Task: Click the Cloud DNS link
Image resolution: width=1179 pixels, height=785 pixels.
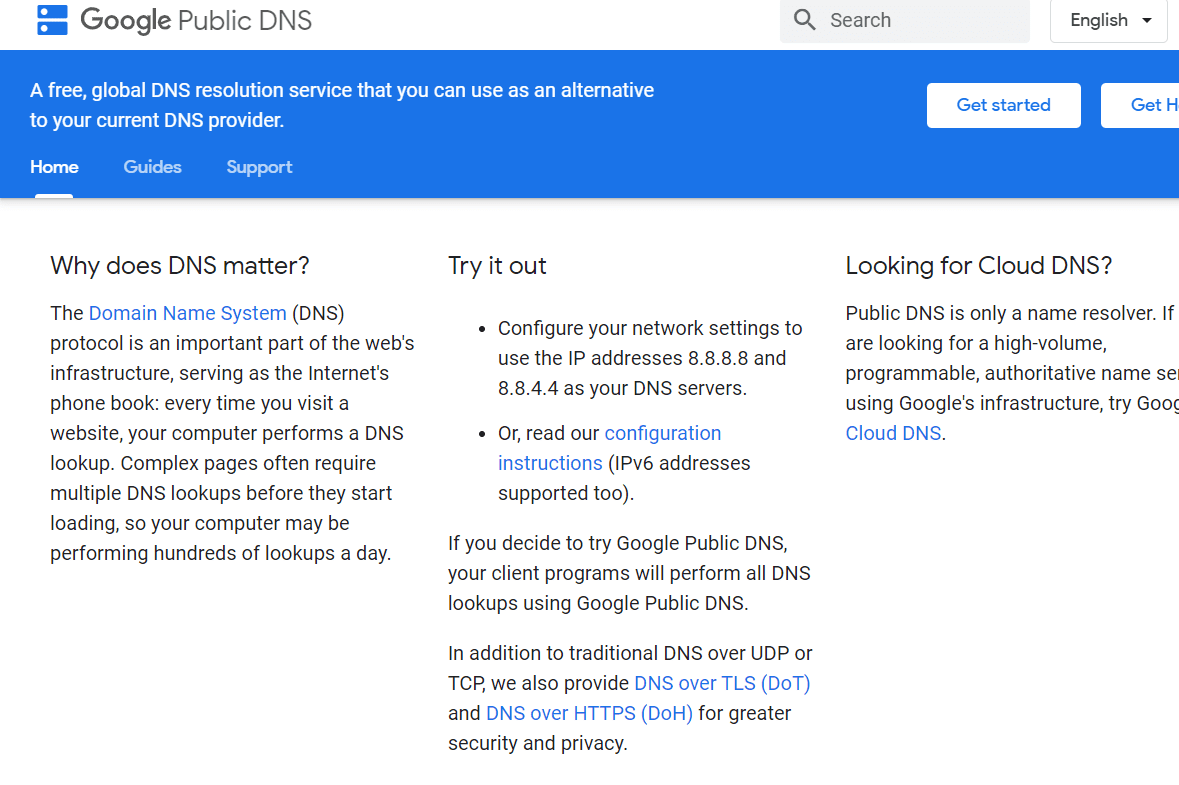Action: [x=893, y=433]
